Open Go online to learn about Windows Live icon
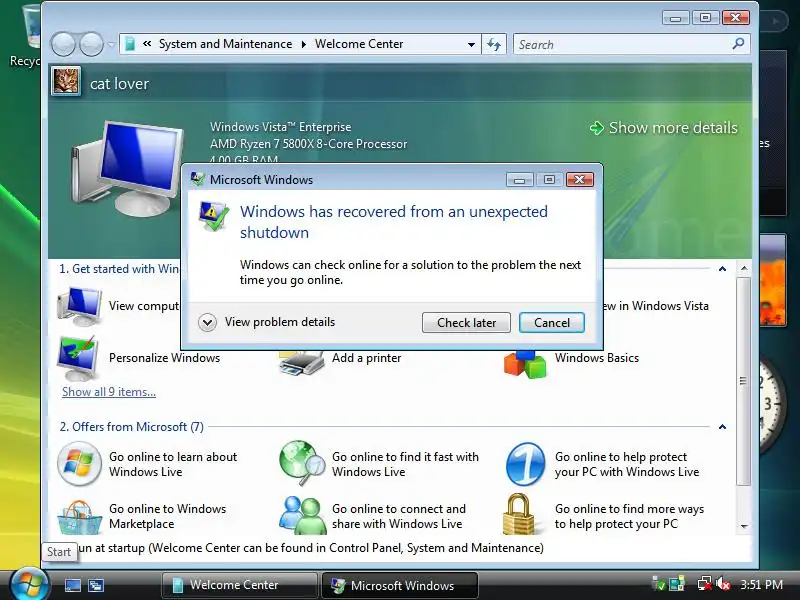The width and height of the screenshot is (800, 600). (79, 464)
